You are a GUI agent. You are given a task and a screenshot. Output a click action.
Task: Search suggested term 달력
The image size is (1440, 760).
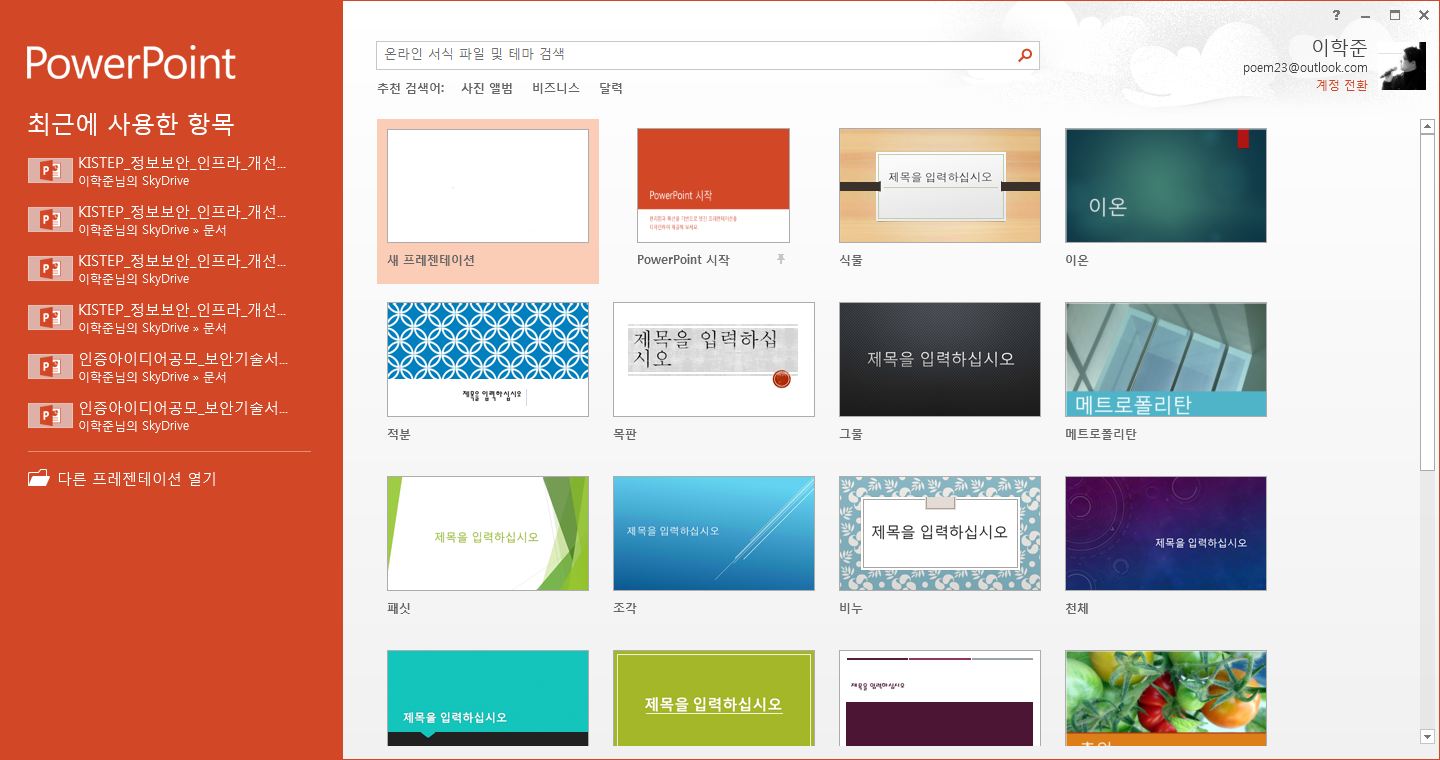[x=611, y=88]
